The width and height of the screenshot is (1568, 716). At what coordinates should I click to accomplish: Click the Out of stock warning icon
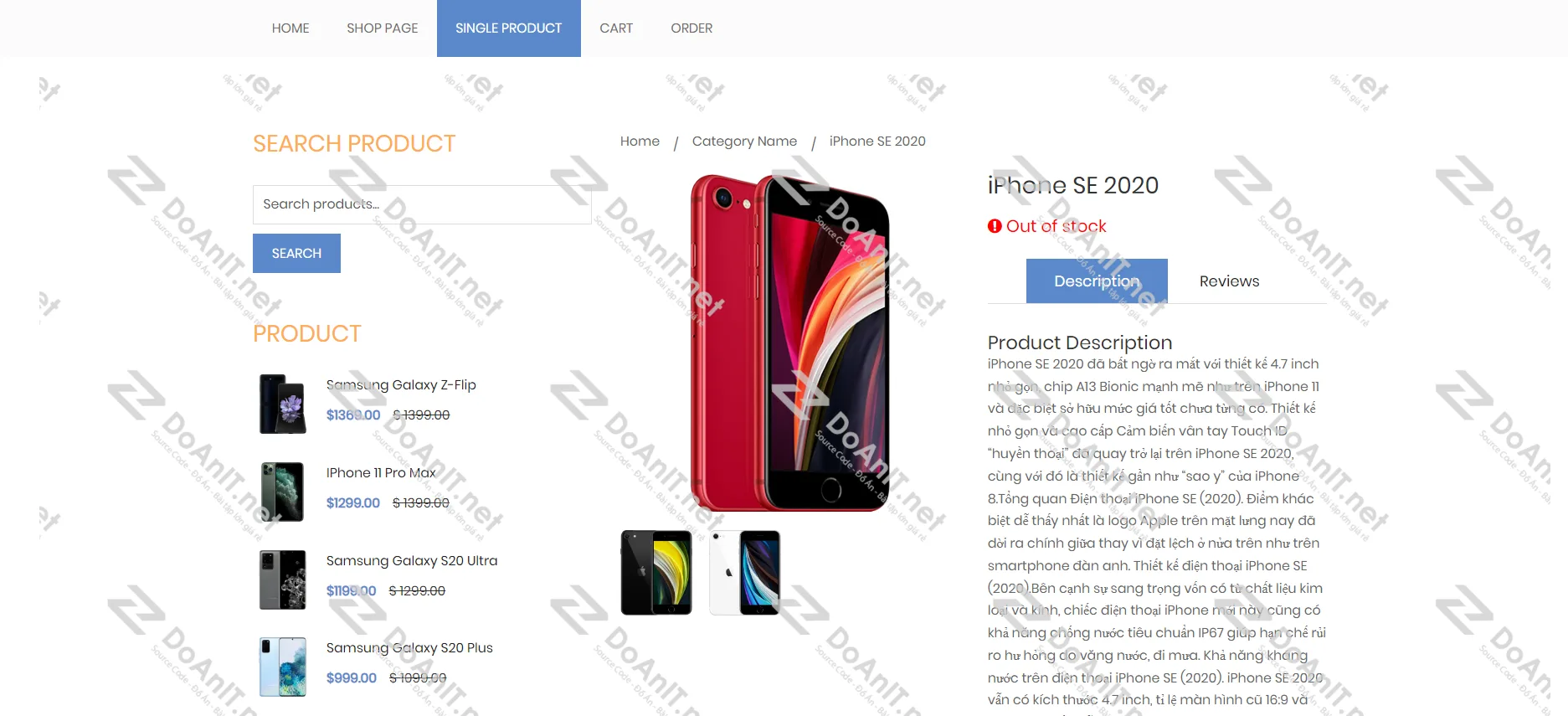coord(995,226)
